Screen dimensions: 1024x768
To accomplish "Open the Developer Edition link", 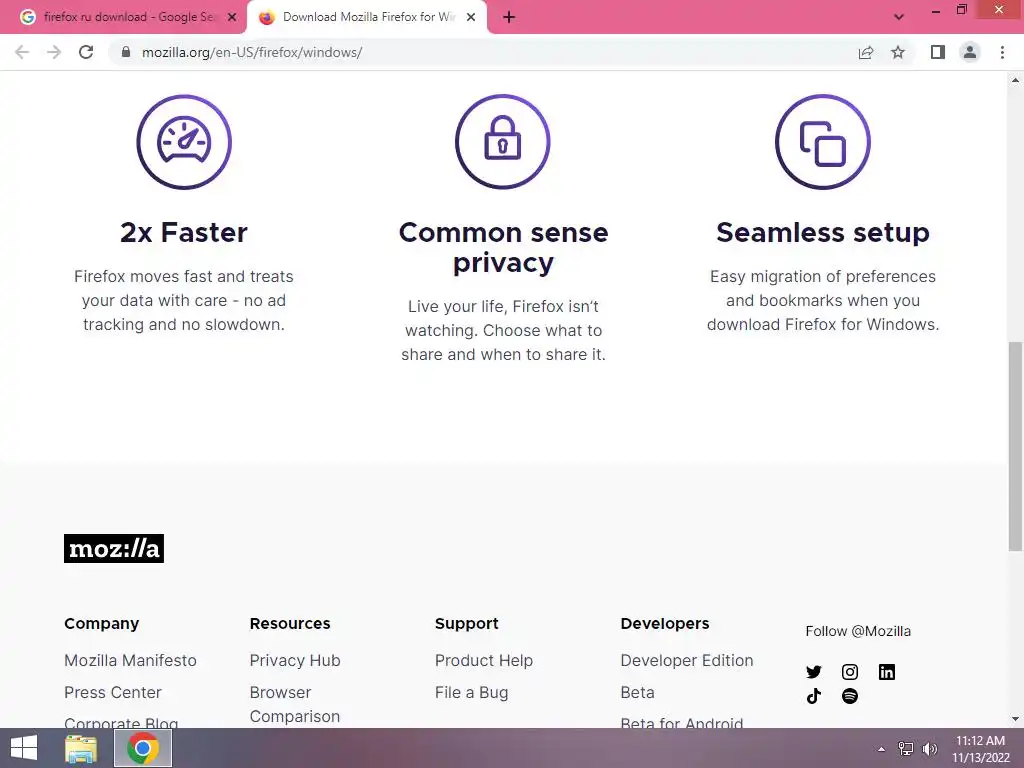I will coord(687,660).
